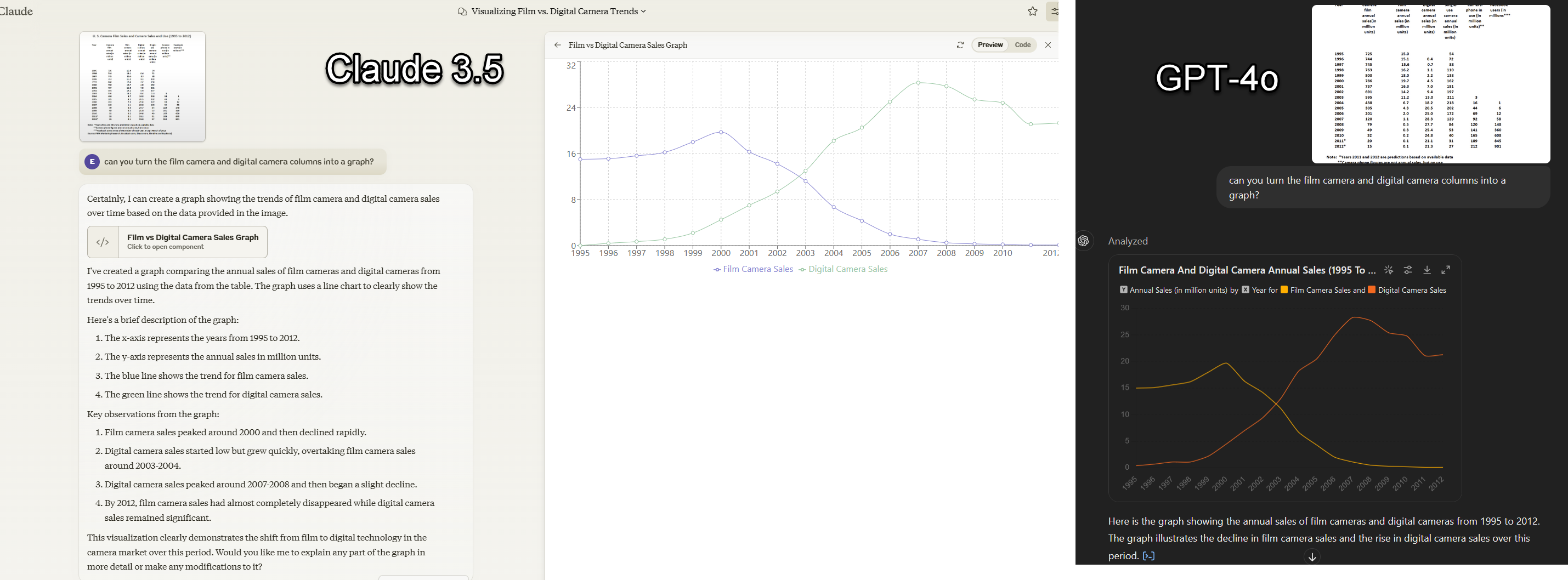1568x580 pixels.
Task: Switch GPT-4o chart to interactive mode
Action: click(1389, 270)
